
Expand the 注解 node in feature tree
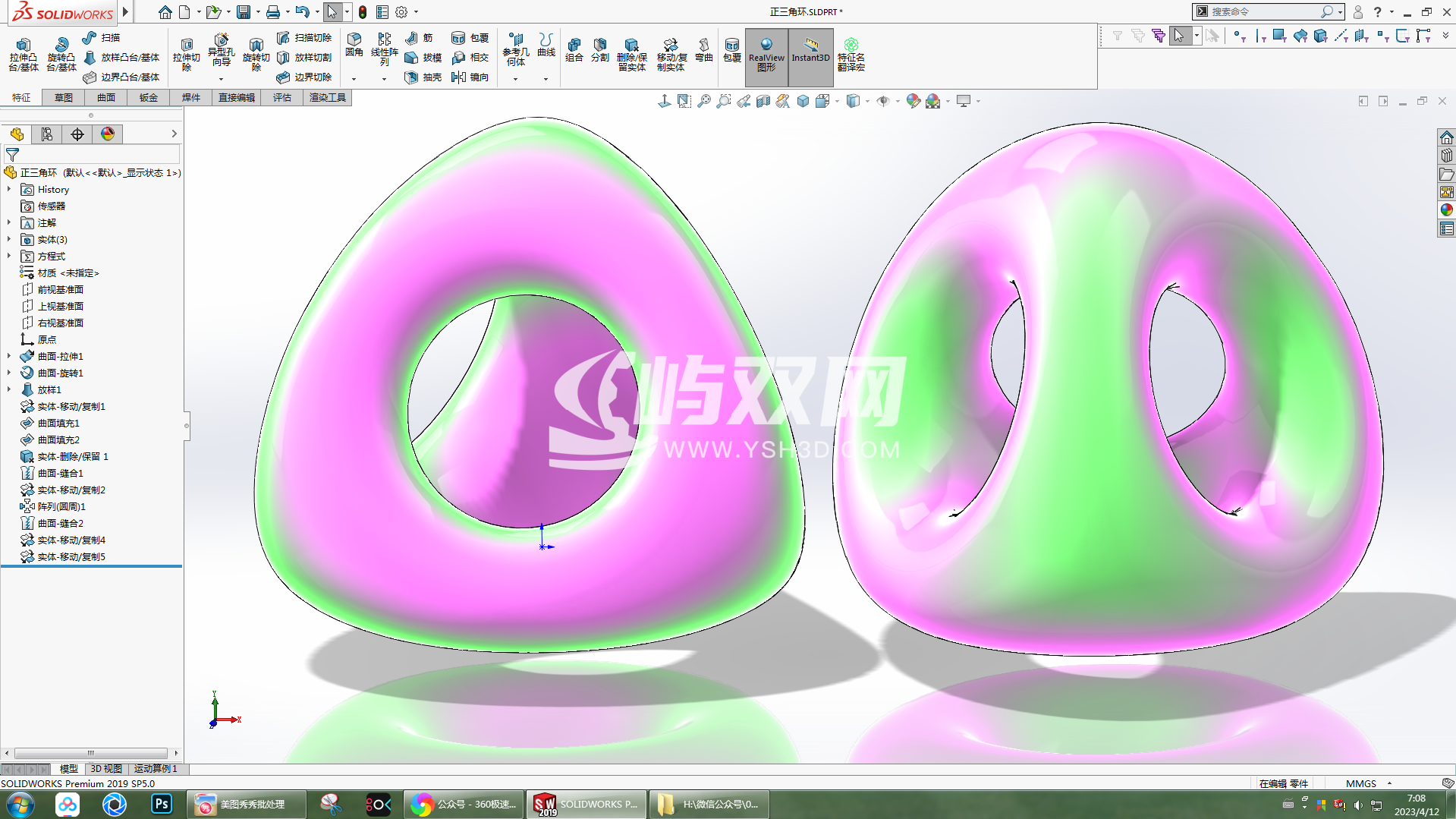coord(9,222)
